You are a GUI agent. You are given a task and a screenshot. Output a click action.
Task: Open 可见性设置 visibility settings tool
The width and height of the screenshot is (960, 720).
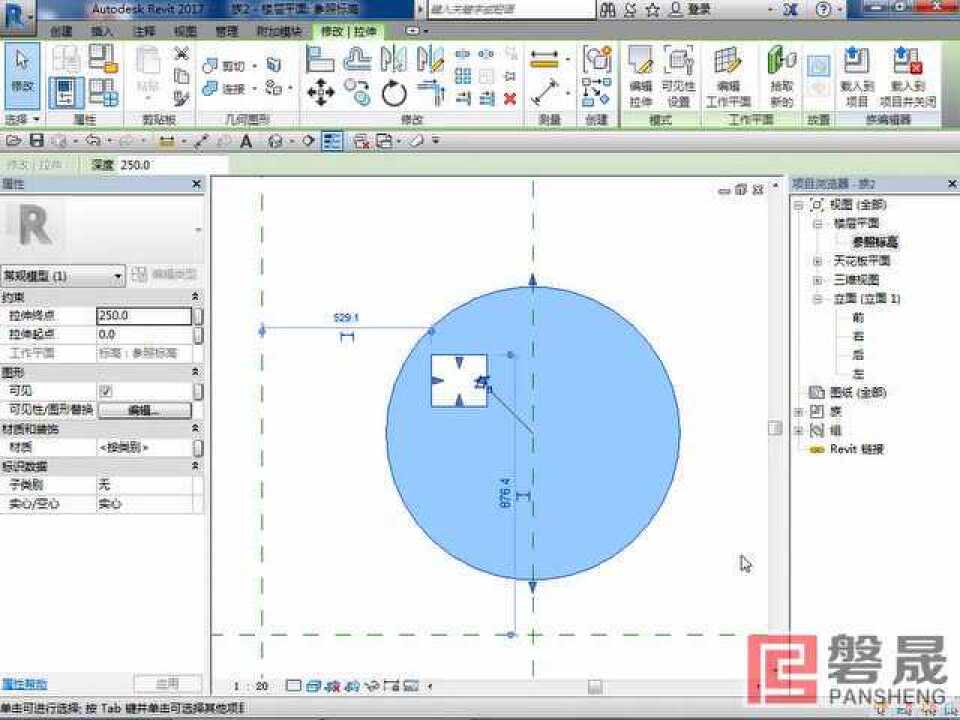679,75
